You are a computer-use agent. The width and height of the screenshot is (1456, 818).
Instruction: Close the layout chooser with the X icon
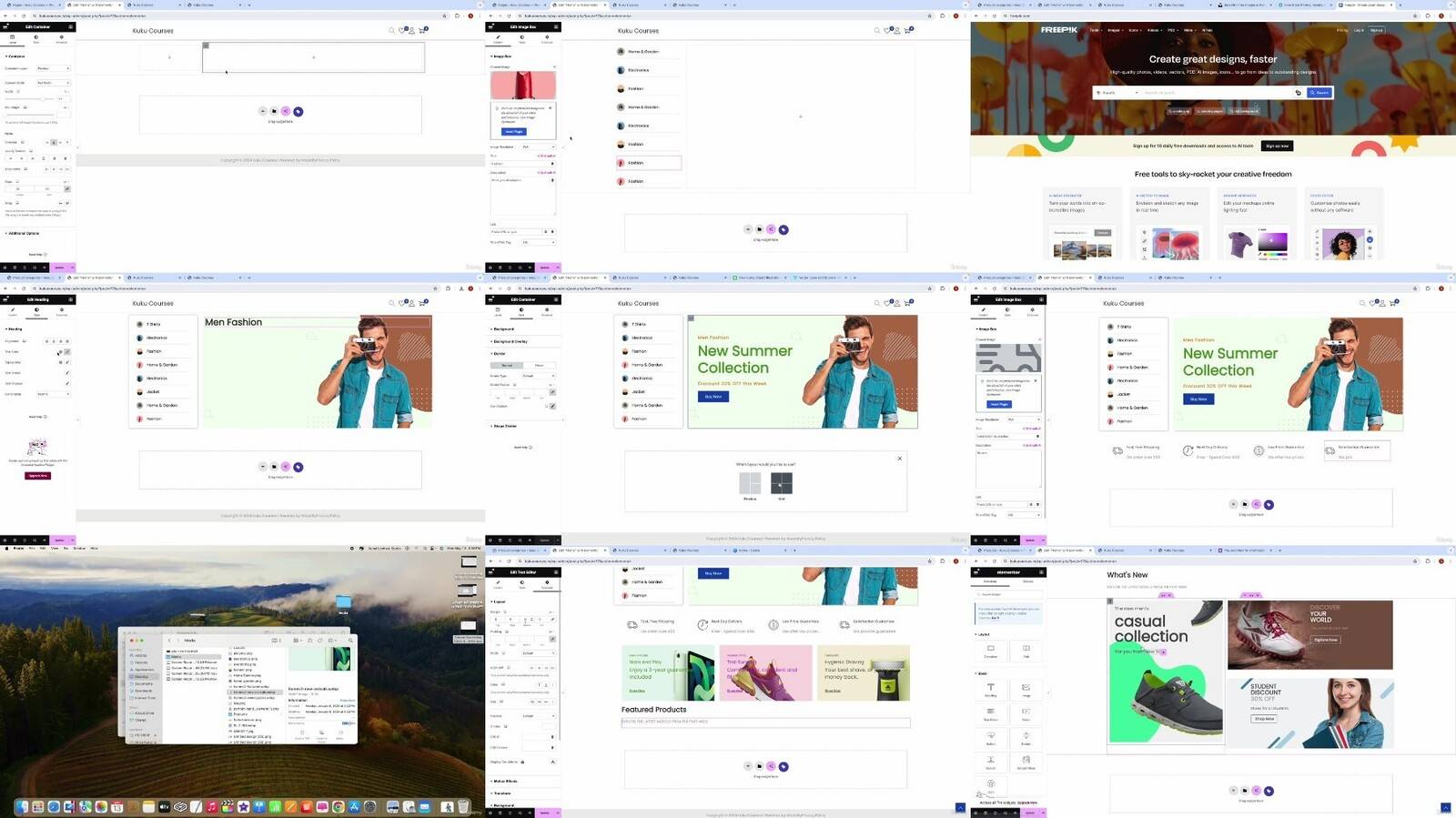[900, 459]
